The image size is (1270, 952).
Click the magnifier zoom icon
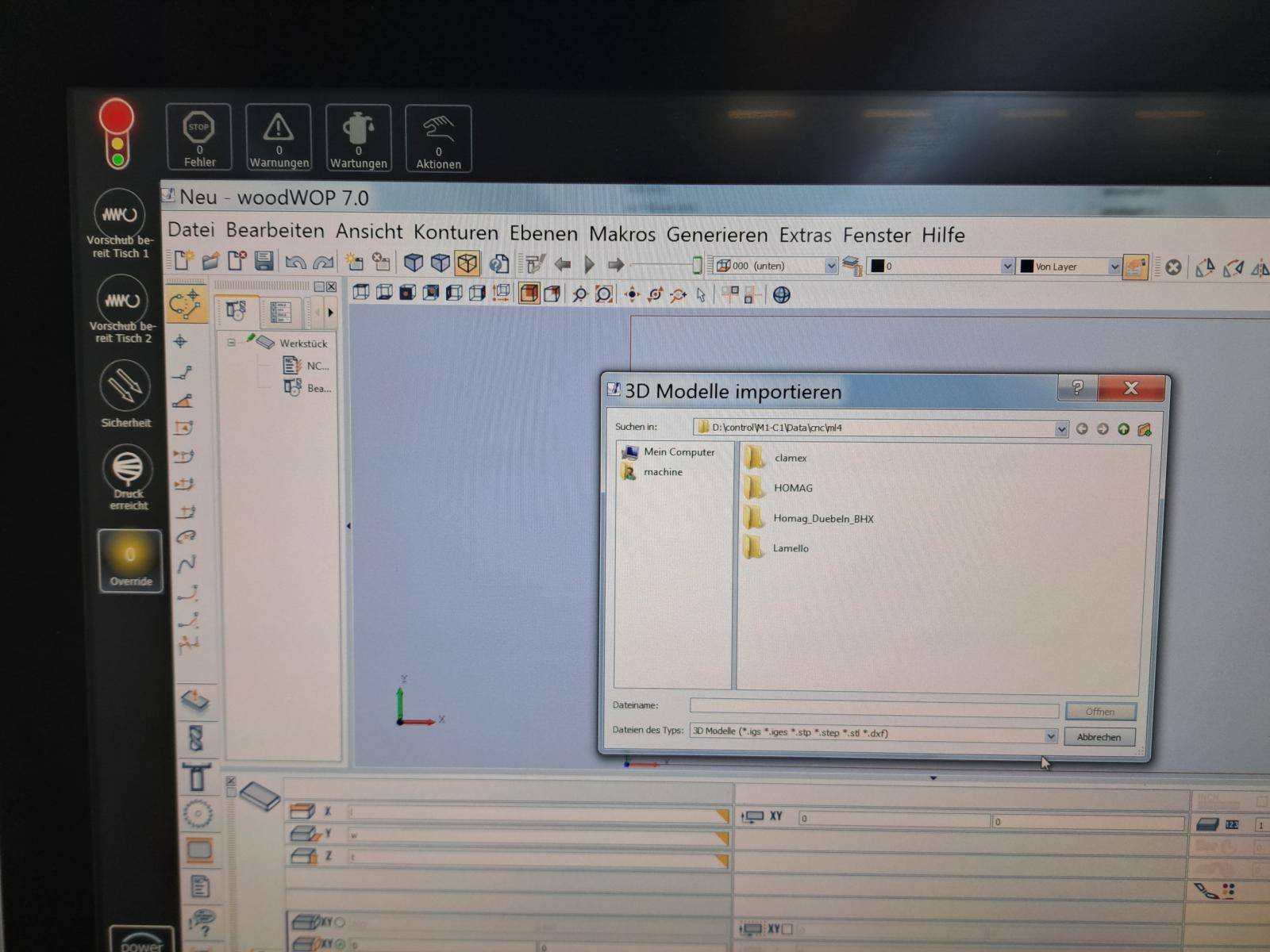click(580, 295)
